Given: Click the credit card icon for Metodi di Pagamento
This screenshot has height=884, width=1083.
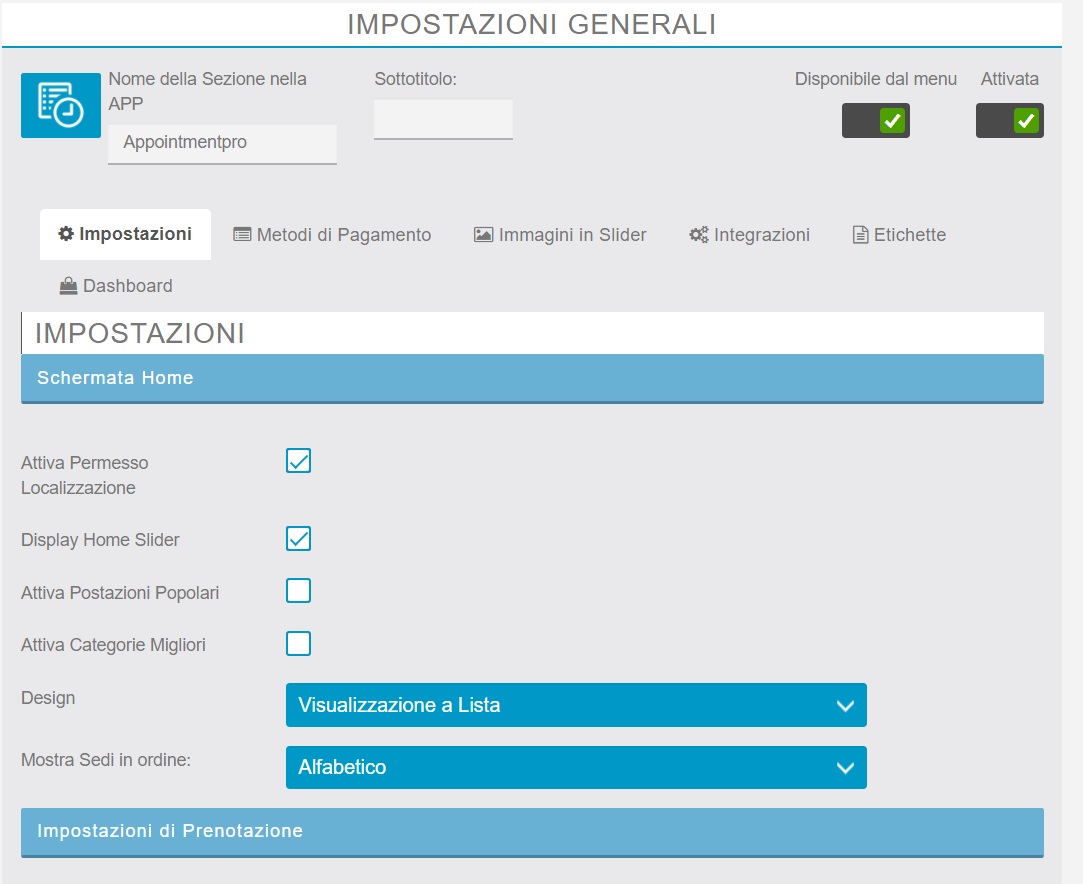Looking at the screenshot, I should (x=242, y=235).
